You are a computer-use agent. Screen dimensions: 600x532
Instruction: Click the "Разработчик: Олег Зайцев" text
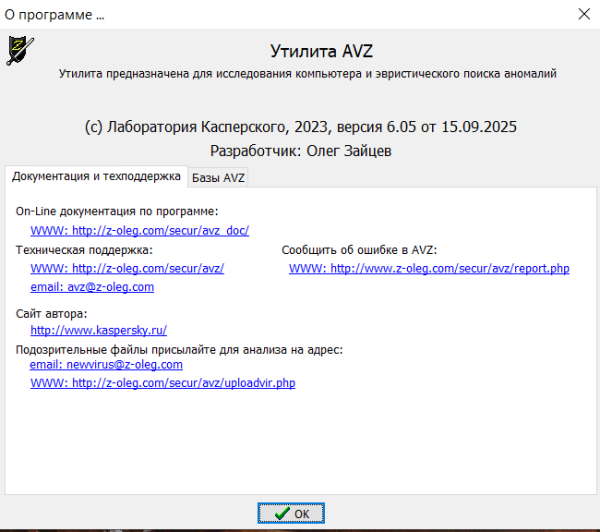tap(300, 151)
